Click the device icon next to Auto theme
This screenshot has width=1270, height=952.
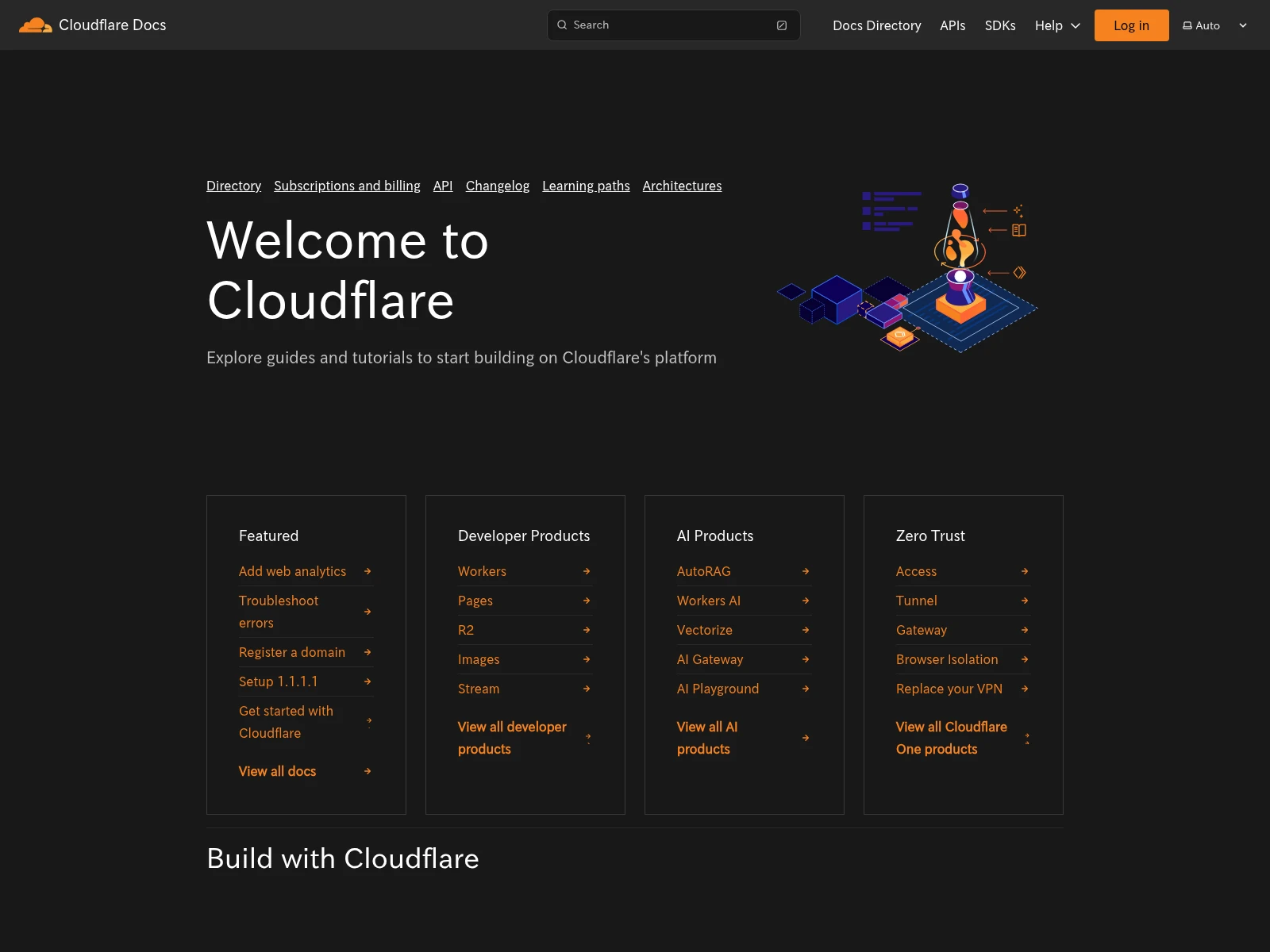[x=1186, y=25]
